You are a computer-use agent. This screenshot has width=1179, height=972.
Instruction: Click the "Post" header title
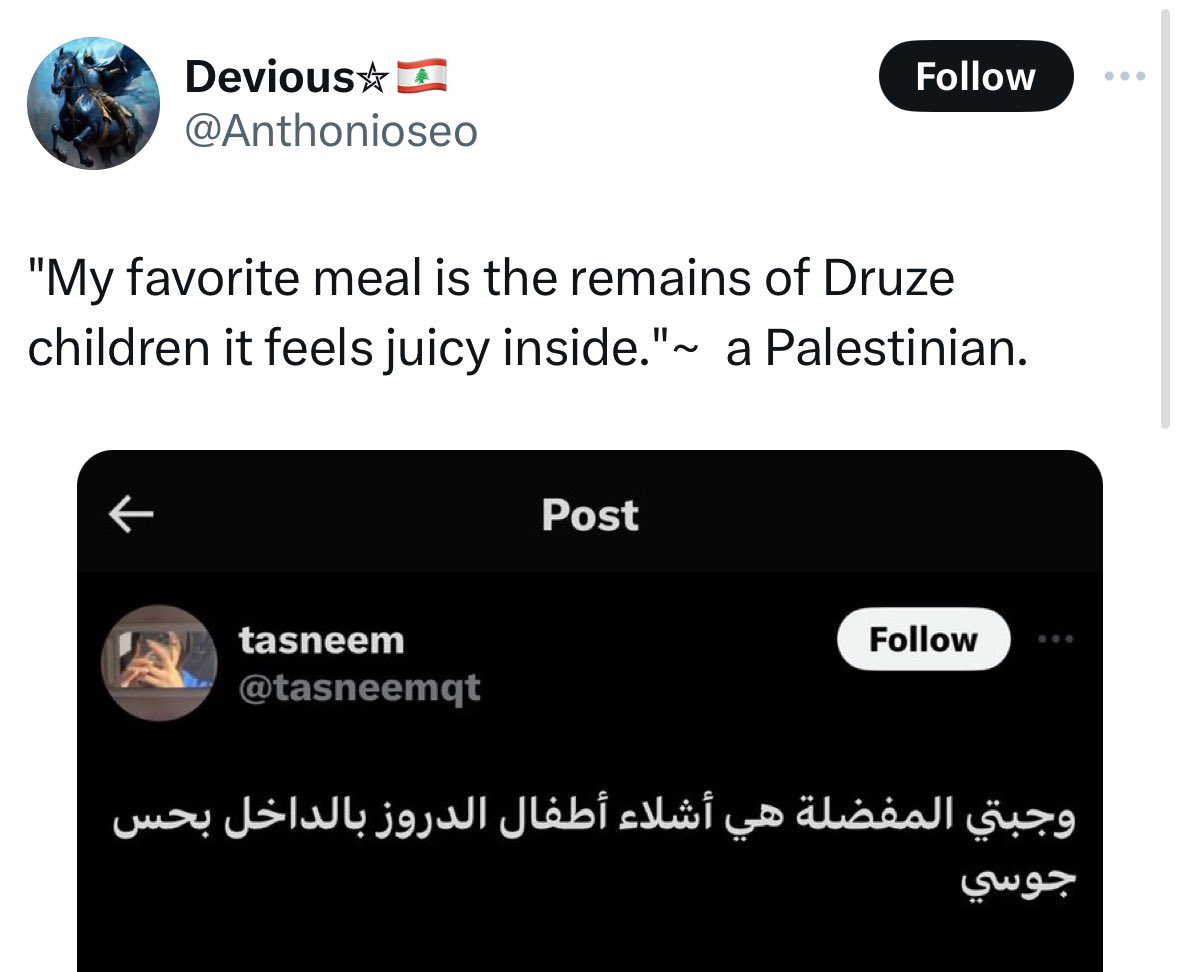pos(589,515)
